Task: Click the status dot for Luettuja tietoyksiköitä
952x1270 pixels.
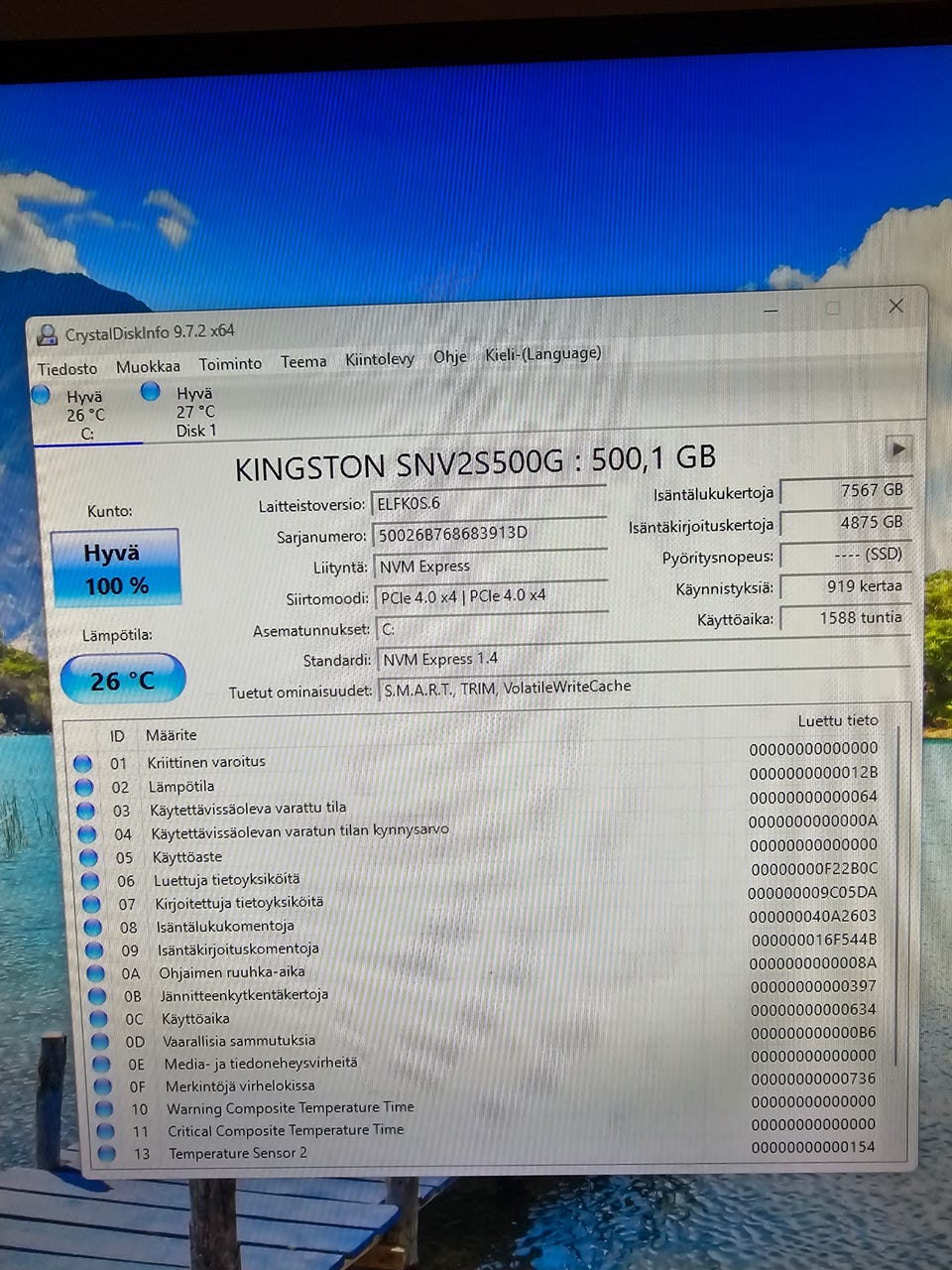Action: pos(90,881)
